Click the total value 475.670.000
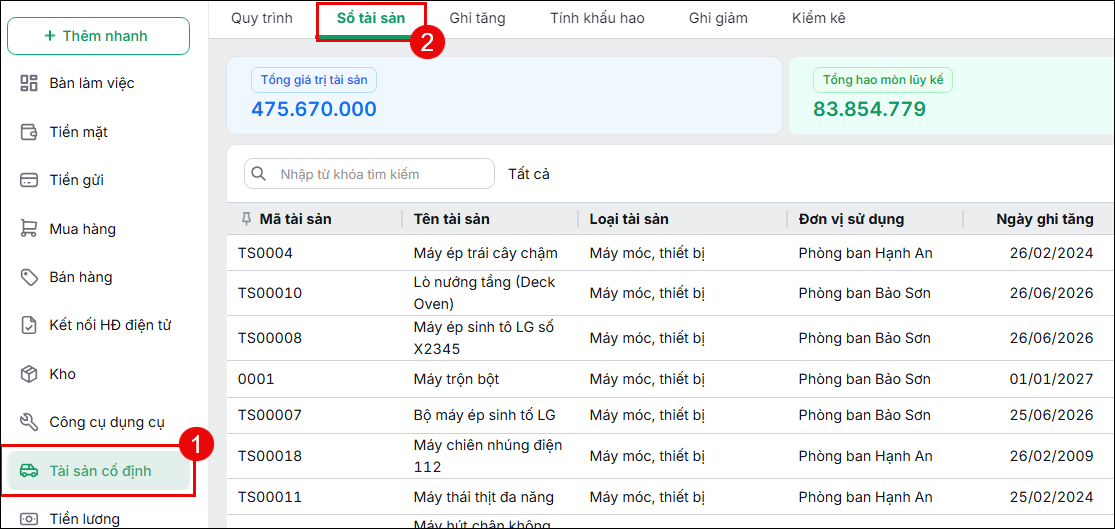 pos(314,109)
